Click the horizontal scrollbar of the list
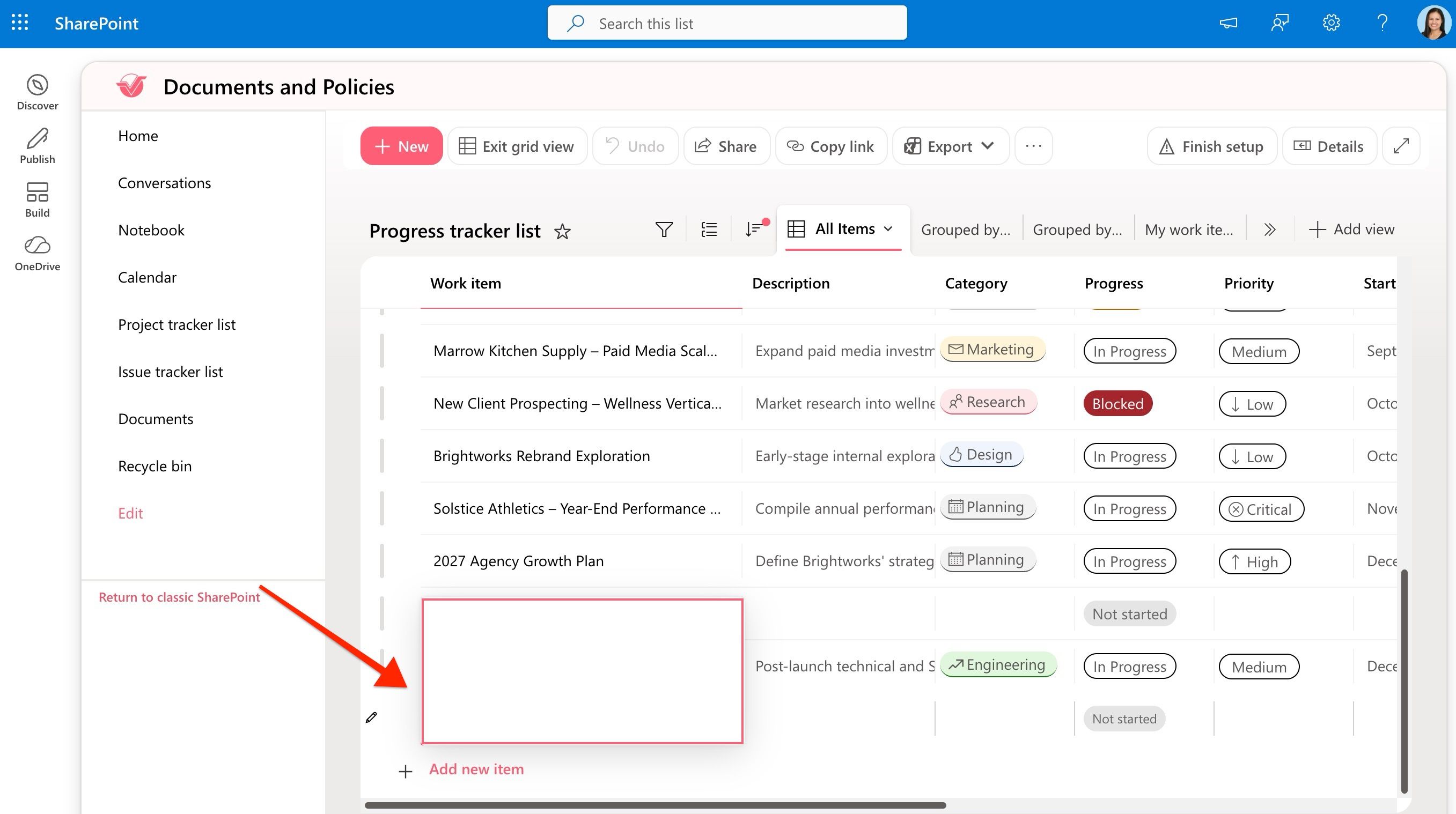Viewport: 1456px width, 814px height. coord(656,805)
